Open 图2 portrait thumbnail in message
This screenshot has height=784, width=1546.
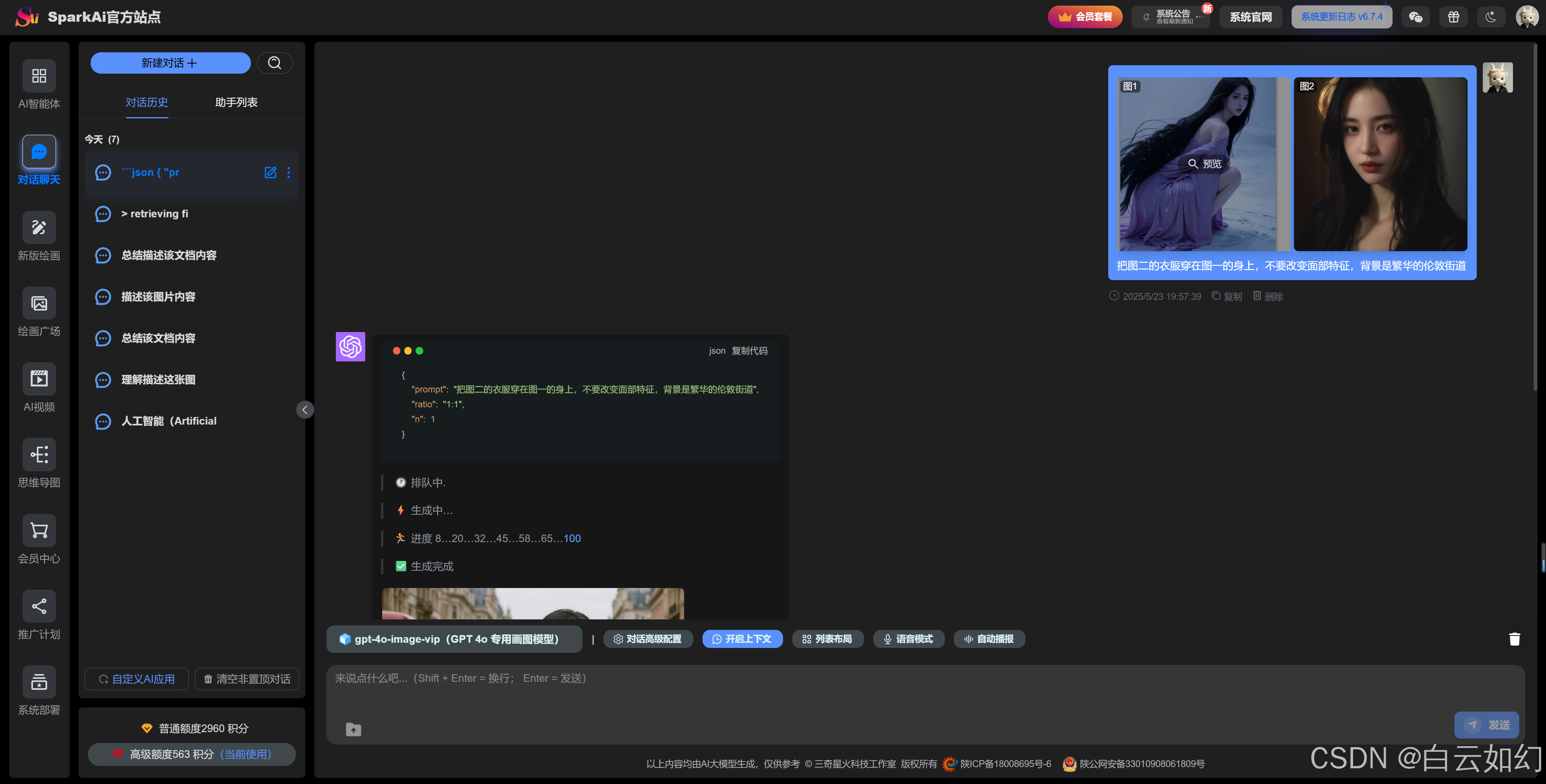point(1380,164)
